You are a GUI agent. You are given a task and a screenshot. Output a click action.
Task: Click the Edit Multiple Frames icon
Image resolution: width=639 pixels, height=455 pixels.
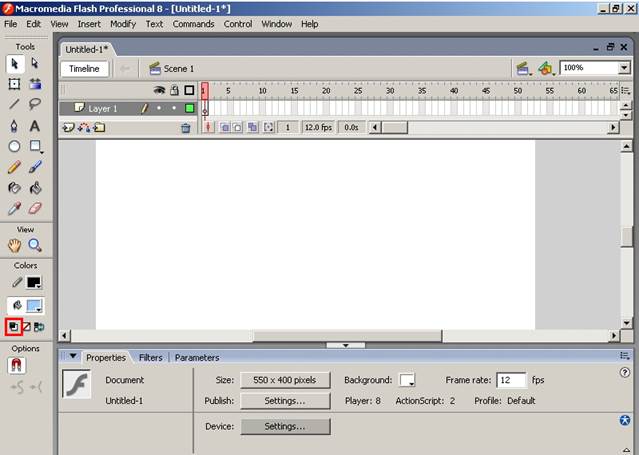click(x=253, y=128)
